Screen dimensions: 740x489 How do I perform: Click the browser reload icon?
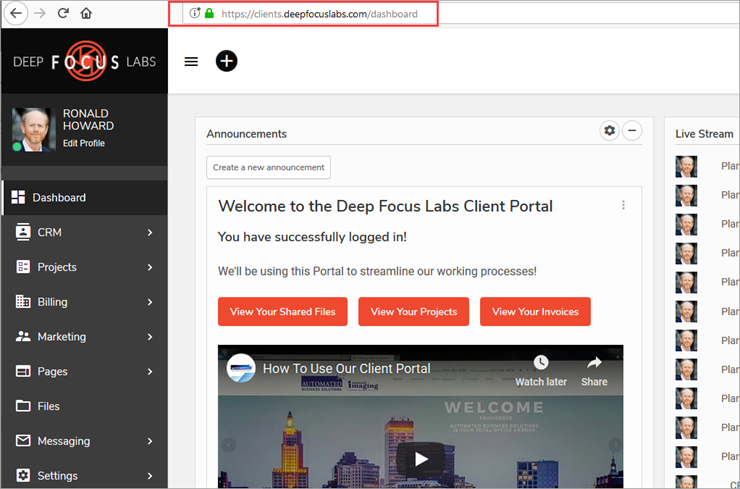[63, 13]
